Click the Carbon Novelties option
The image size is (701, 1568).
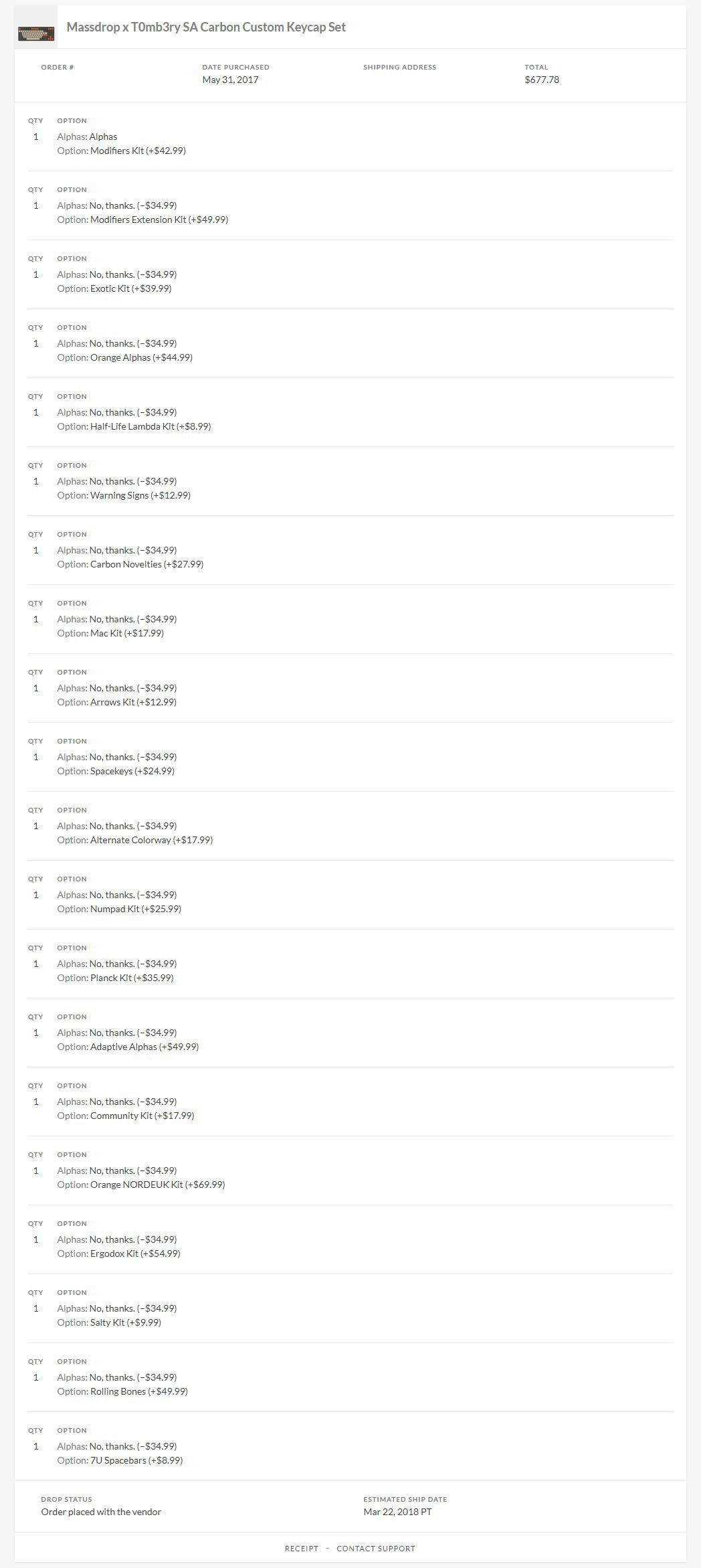pyautogui.click(x=130, y=564)
